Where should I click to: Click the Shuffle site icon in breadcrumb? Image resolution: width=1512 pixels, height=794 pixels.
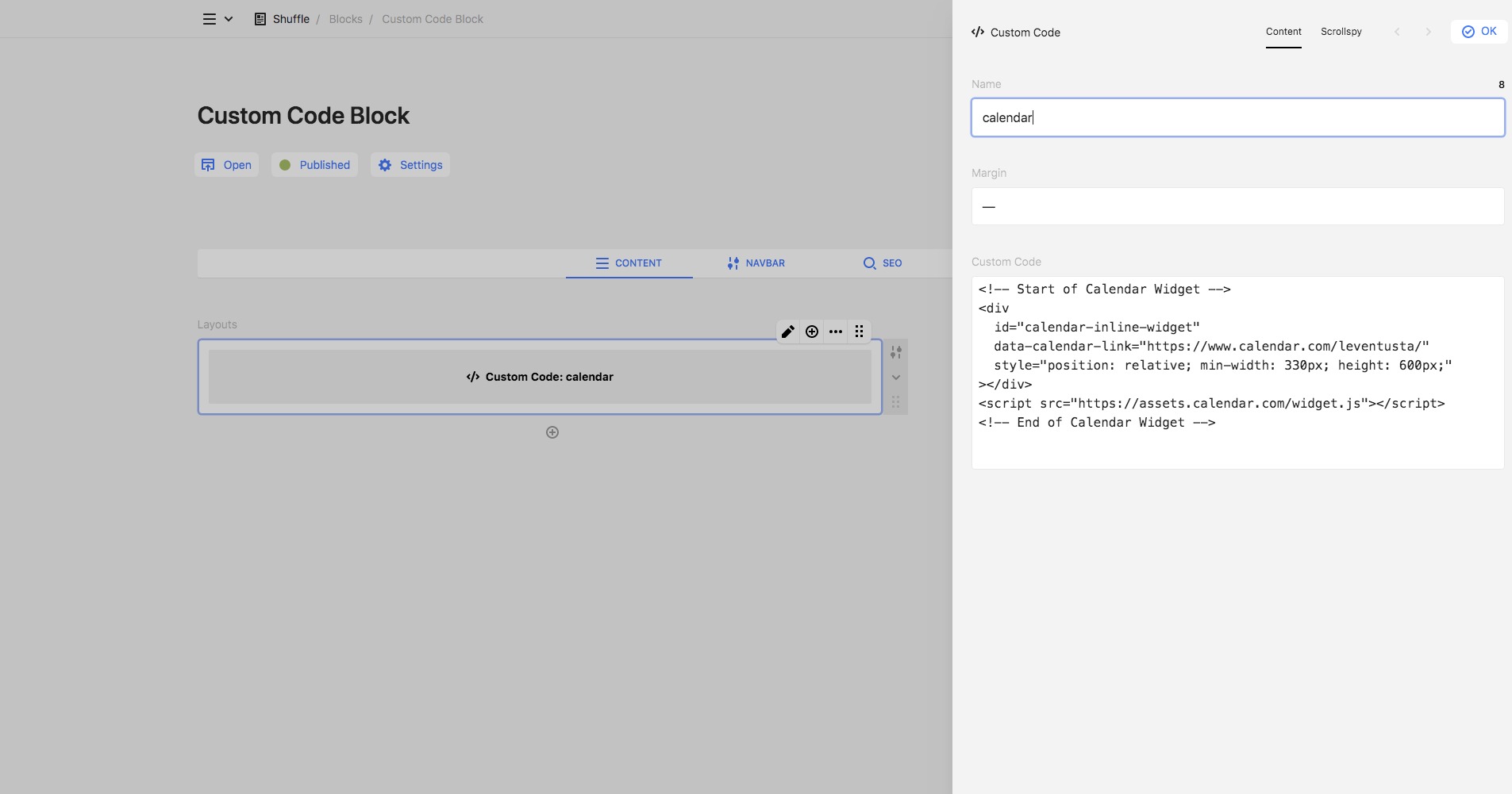(x=260, y=19)
